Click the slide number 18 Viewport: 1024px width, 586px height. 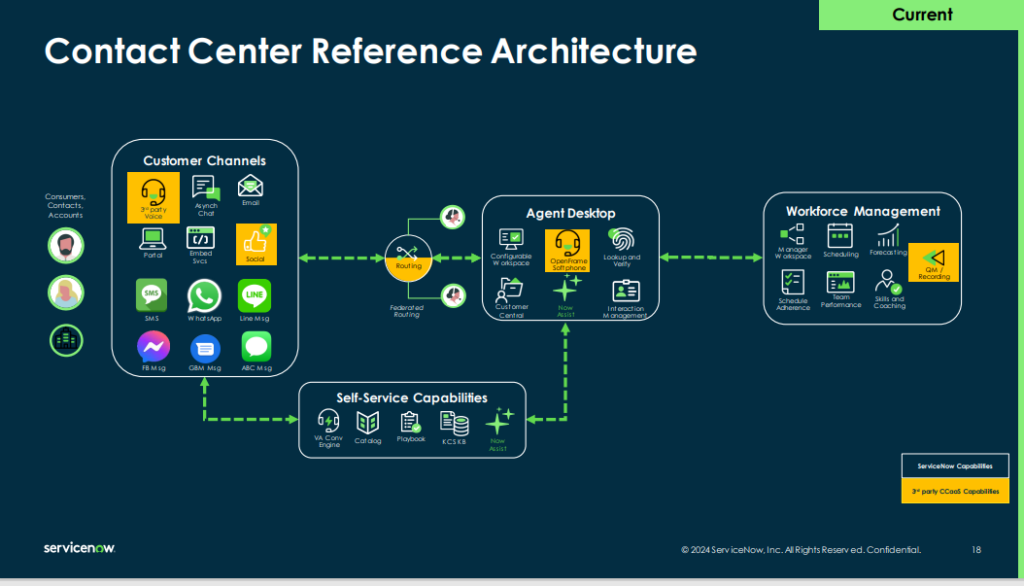coord(976,550)
